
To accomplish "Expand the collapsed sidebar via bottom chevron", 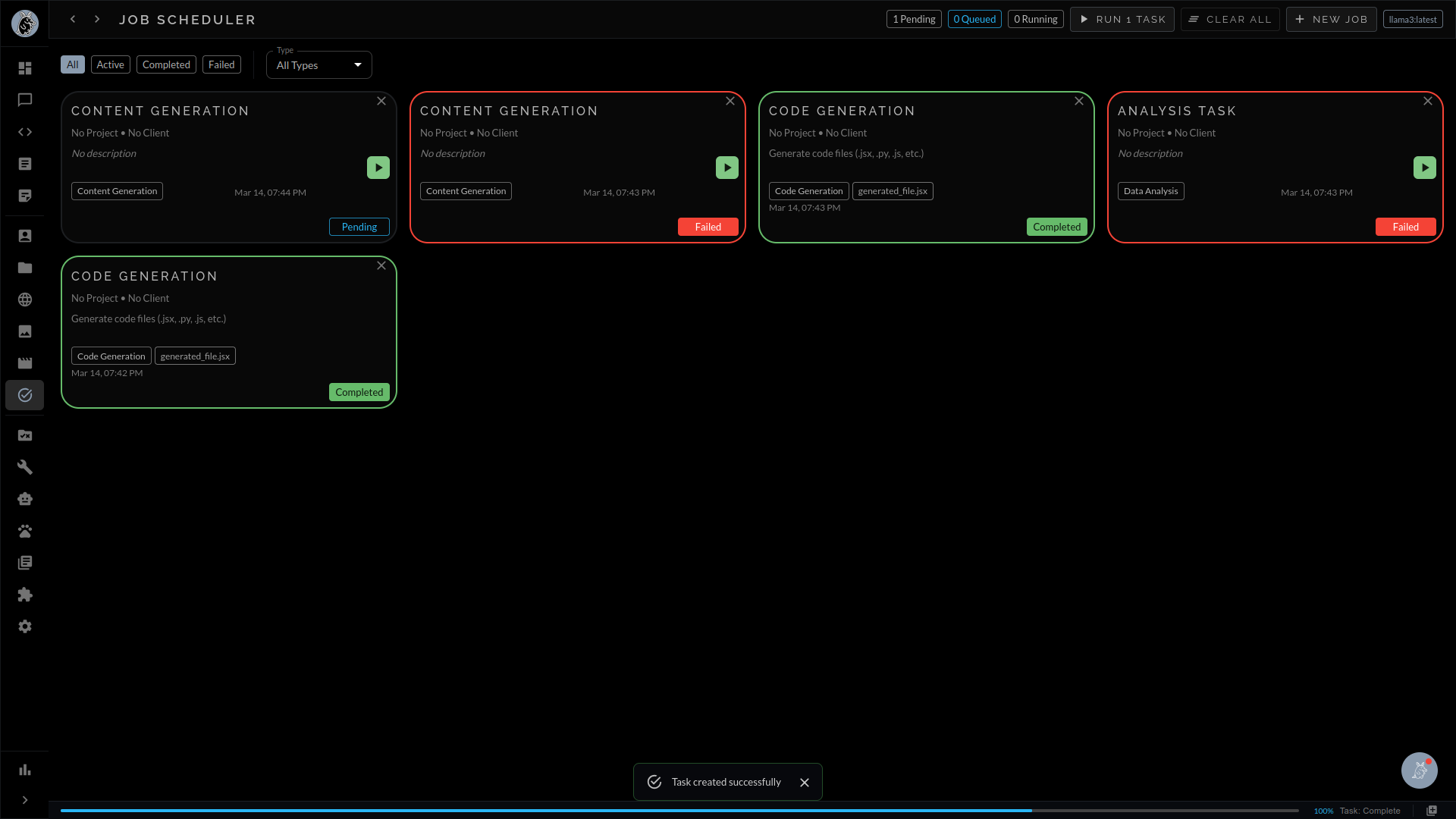I will click(x=25, y=800).
